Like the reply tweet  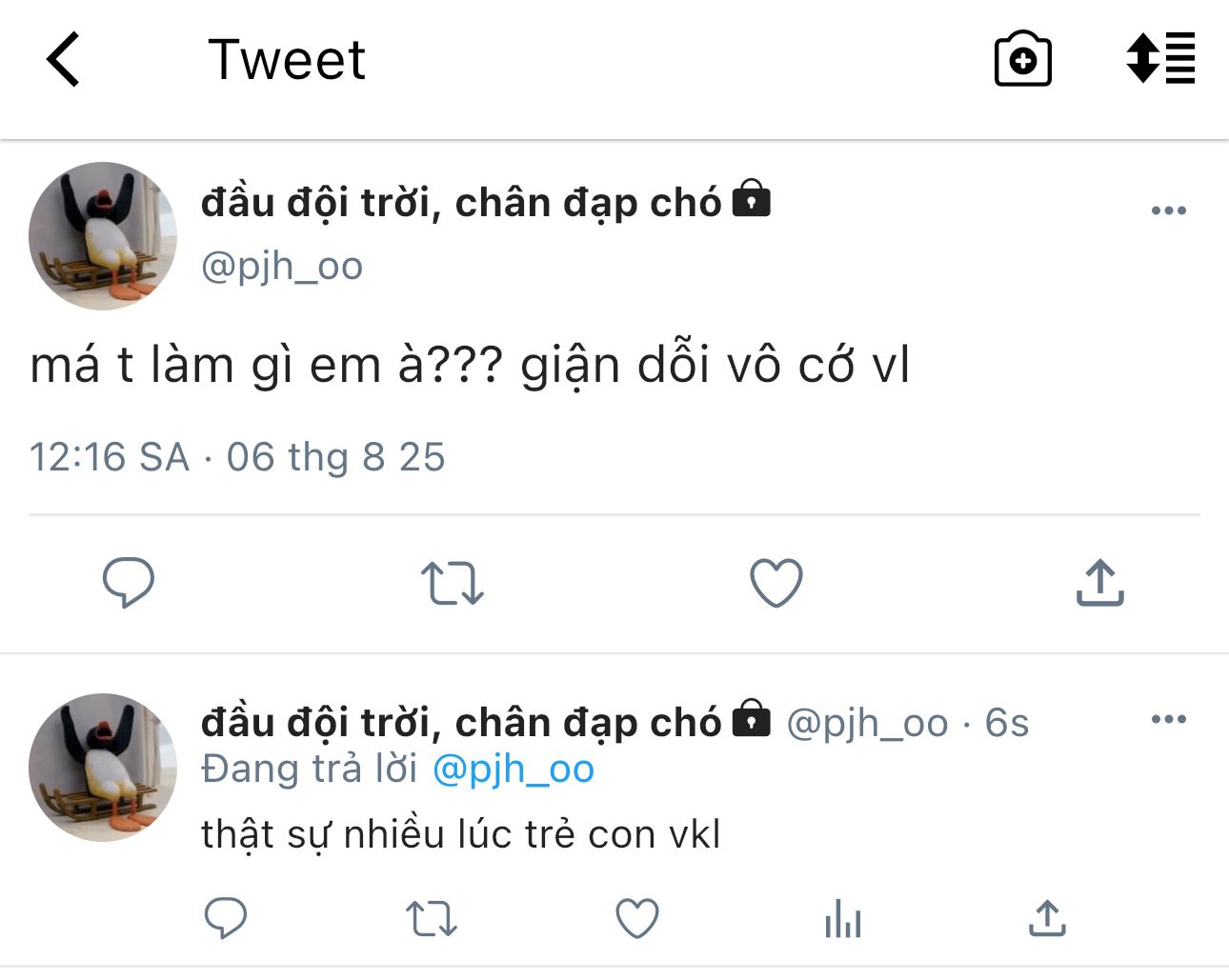tap(637, 919)
